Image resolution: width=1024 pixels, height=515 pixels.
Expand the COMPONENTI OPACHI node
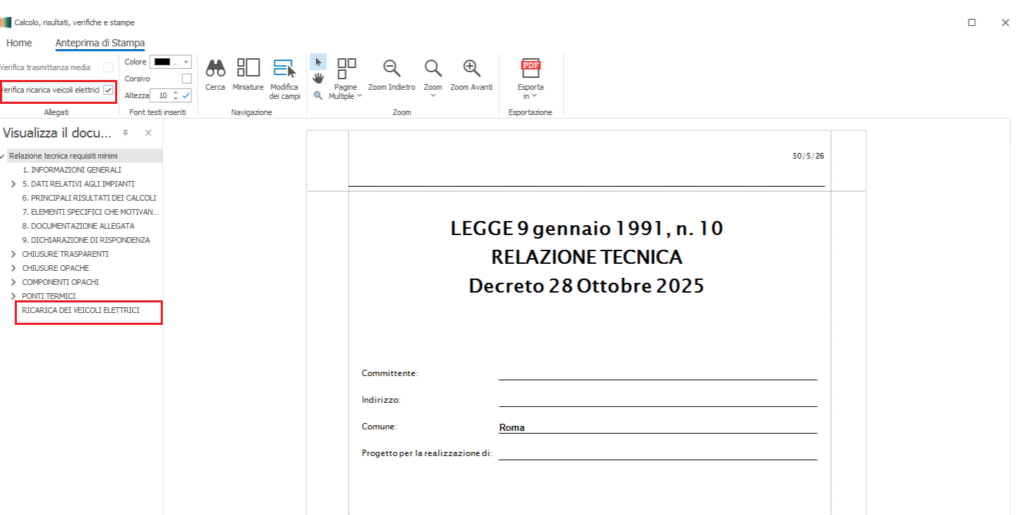point(13,282)
